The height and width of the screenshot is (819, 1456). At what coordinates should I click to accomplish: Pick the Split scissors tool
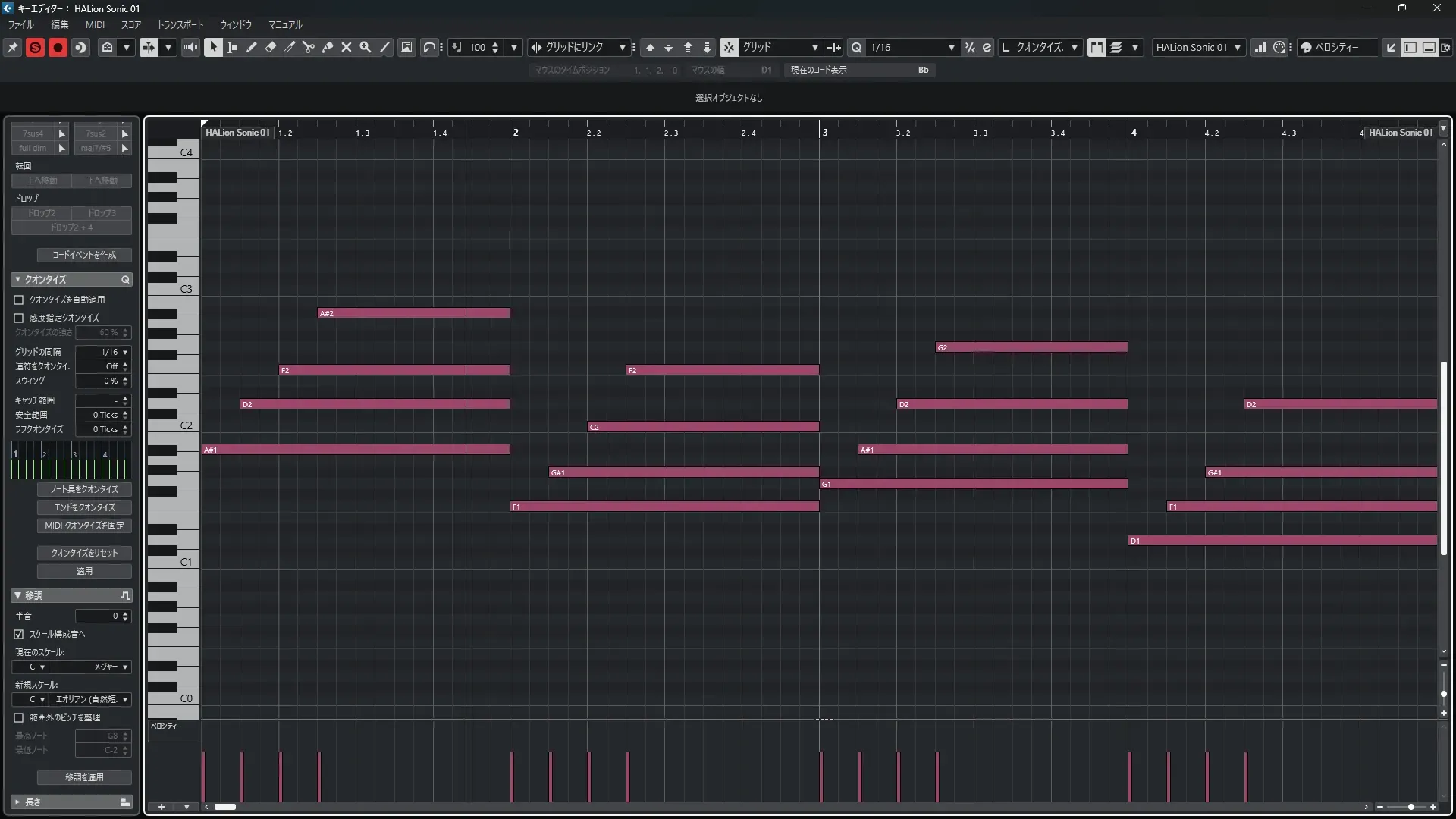[x=309, y=47]
